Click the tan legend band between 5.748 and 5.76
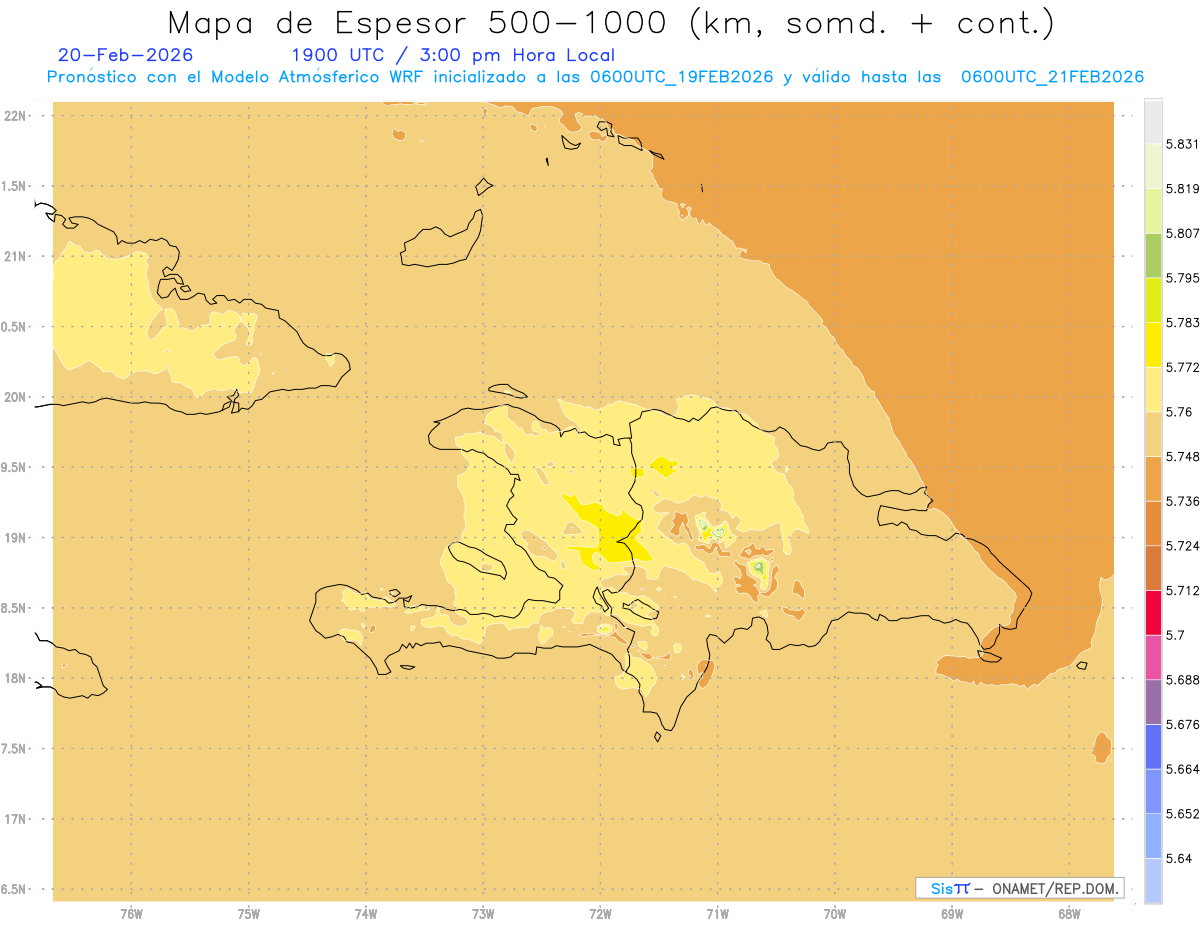 pos(1153,434)
